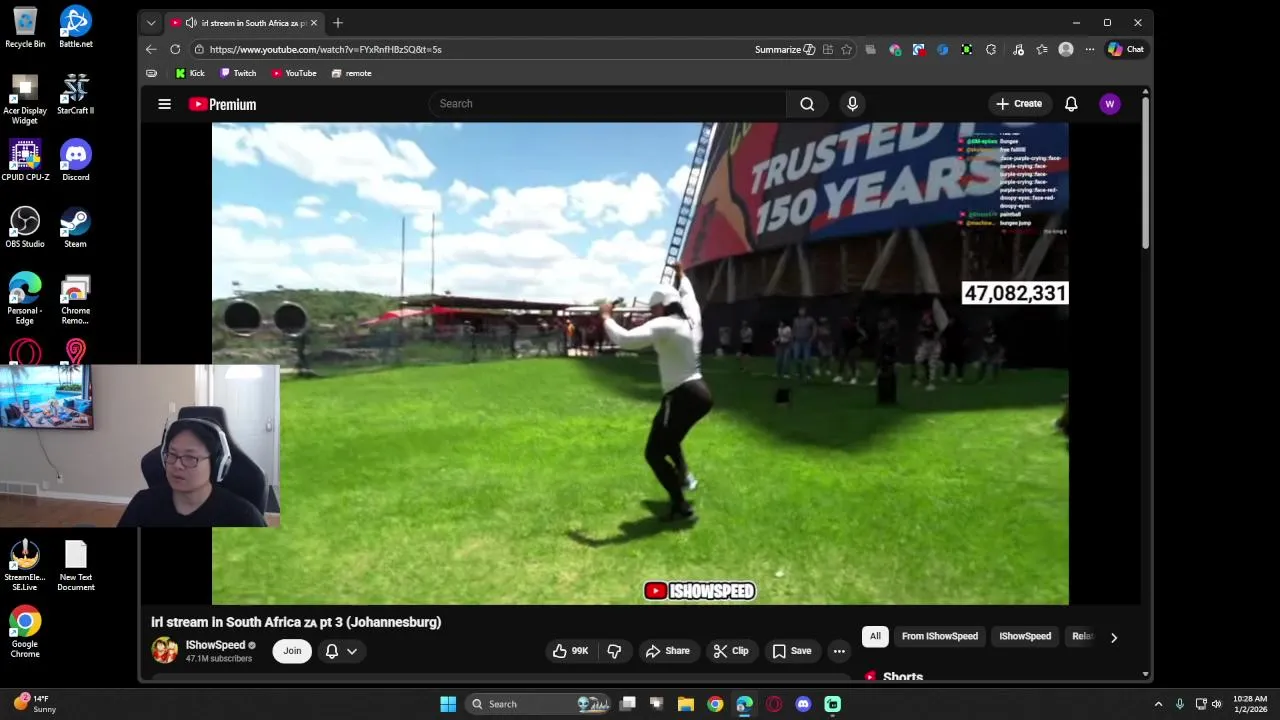Open StarCraft II desktop shortcut
Screen dimensions: 1280x720
tap(75, 93)
